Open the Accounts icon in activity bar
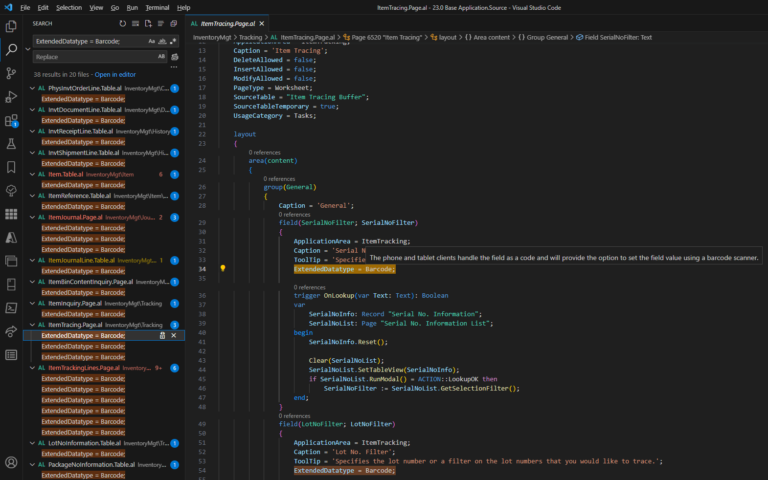The image size is (768, 480). (11, 462)
